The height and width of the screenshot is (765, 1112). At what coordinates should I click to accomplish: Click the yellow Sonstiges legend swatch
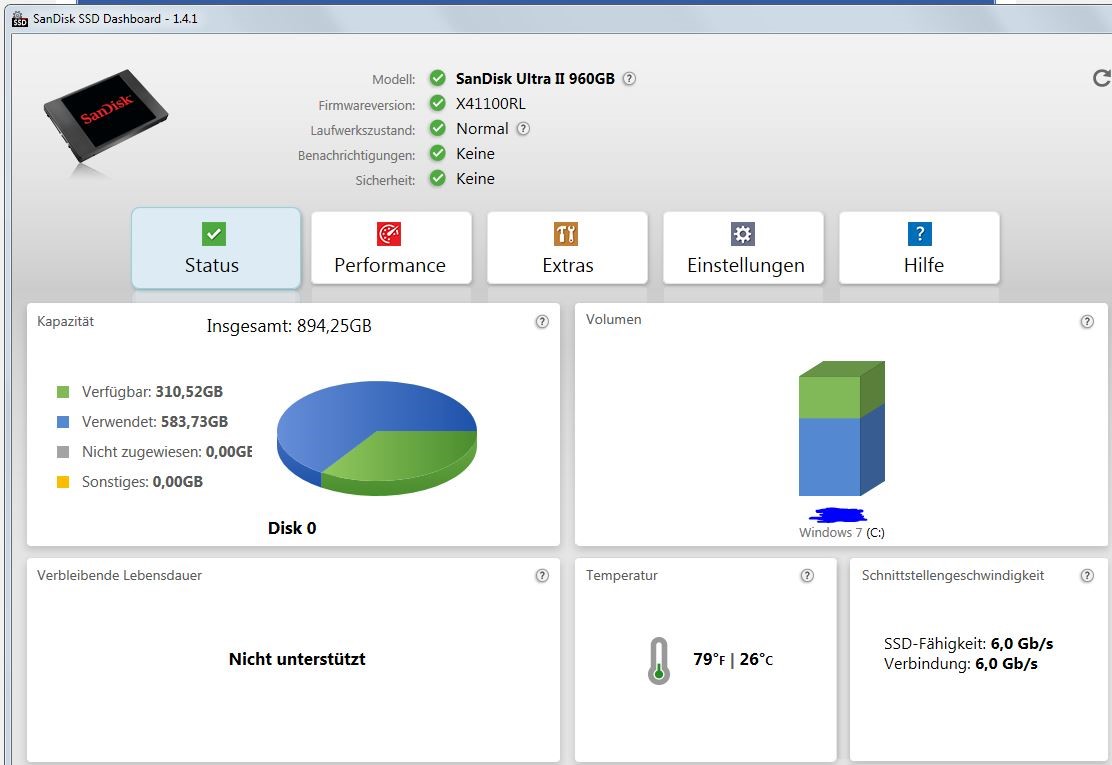(x=63, y=482)
